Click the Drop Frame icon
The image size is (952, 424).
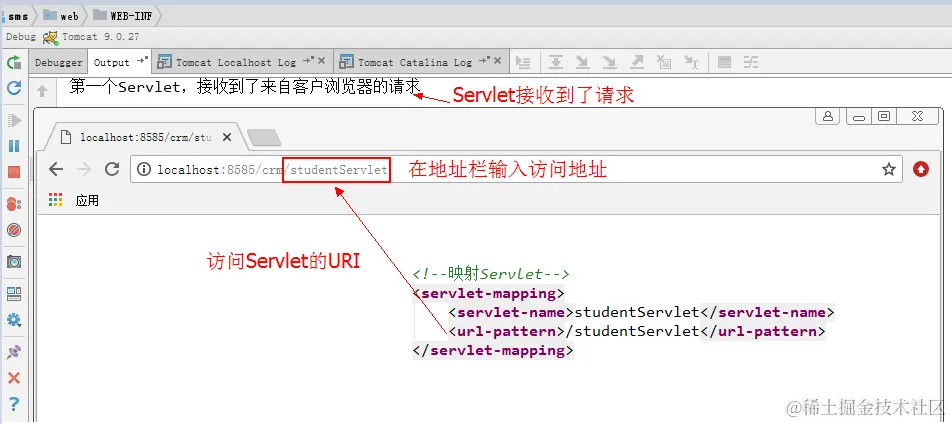point(664,62)
